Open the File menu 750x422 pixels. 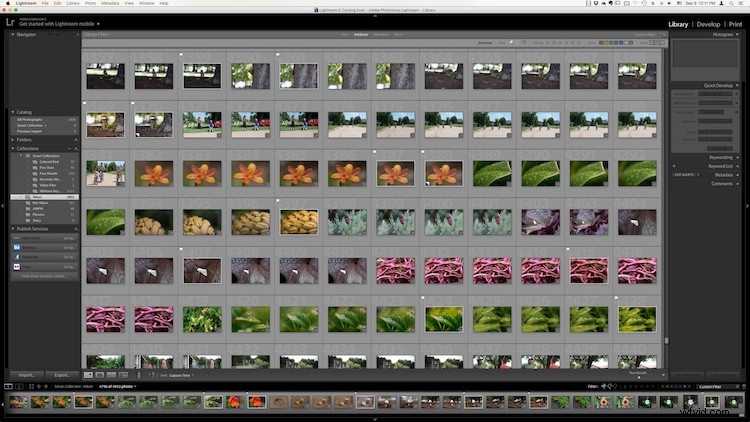[45, 3]
